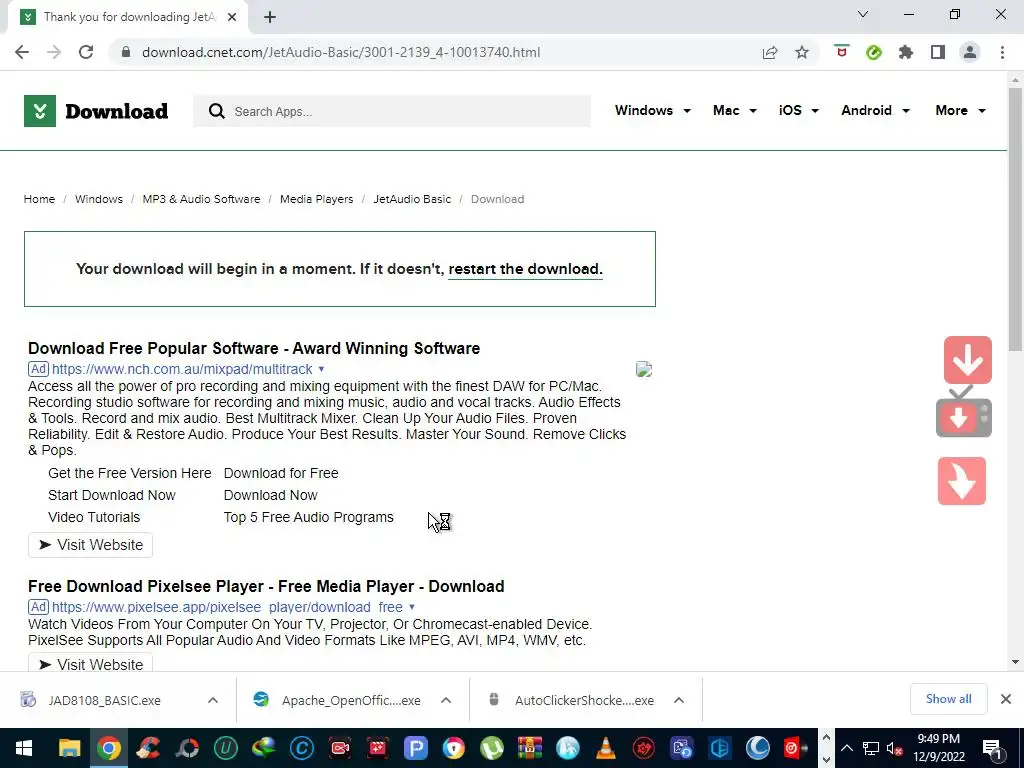
Task: Go to Home breadcrumb
Action: 39,199
